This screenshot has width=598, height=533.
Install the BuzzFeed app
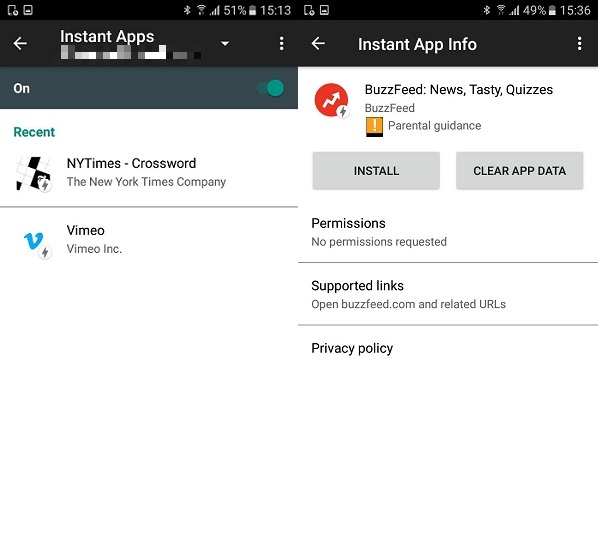376,171
